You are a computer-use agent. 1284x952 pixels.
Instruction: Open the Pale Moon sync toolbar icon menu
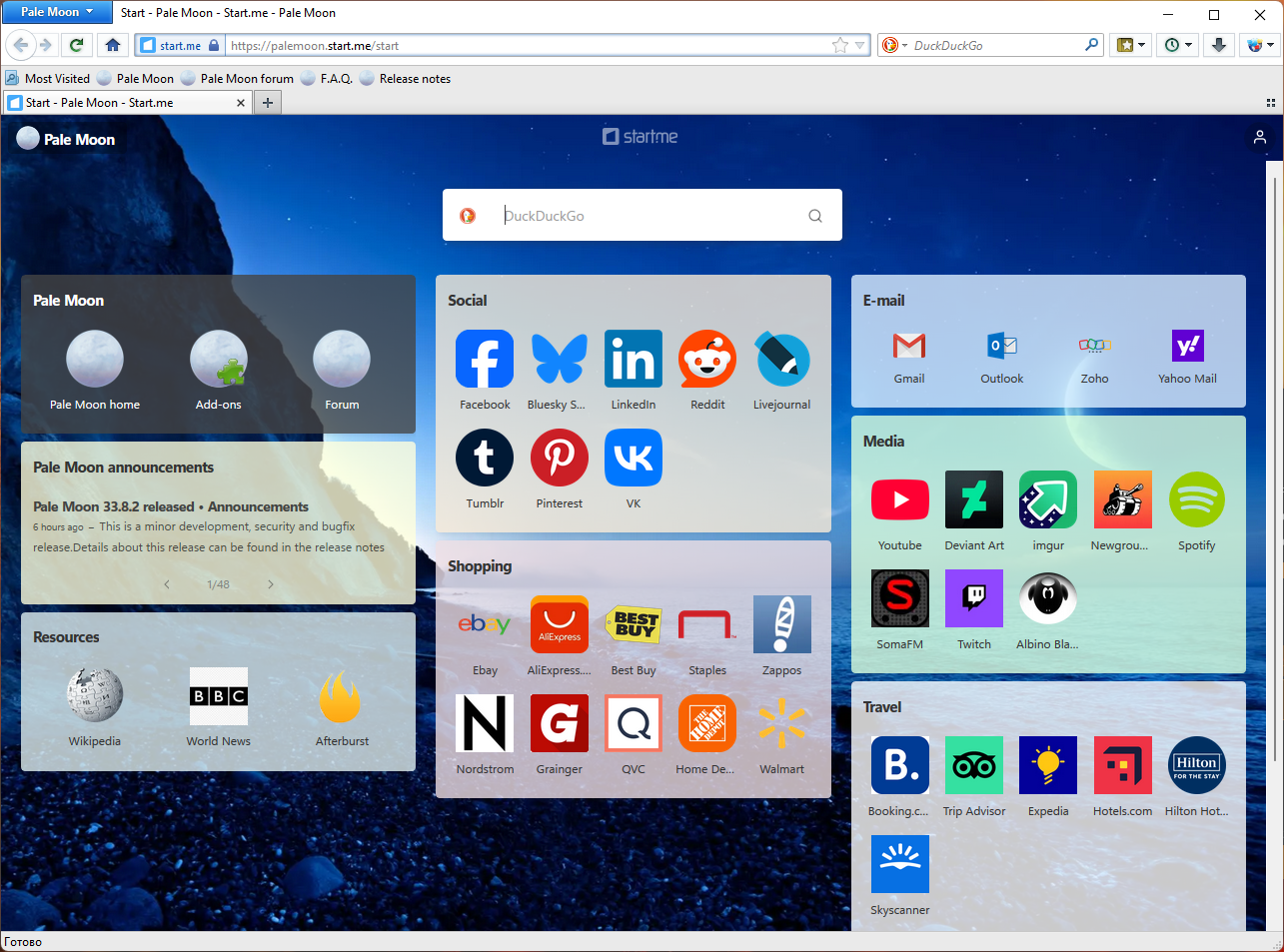[x=1261, y=45]
